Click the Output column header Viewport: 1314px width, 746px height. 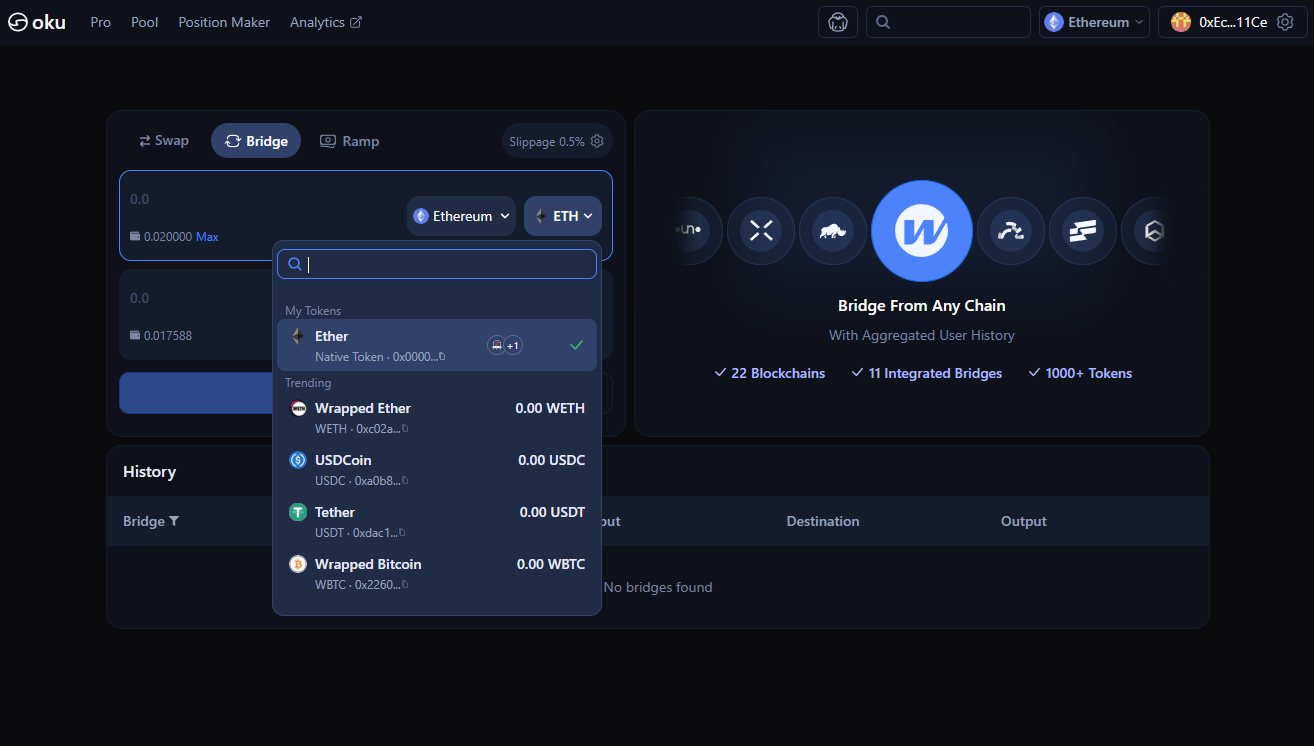point(1024,521)
